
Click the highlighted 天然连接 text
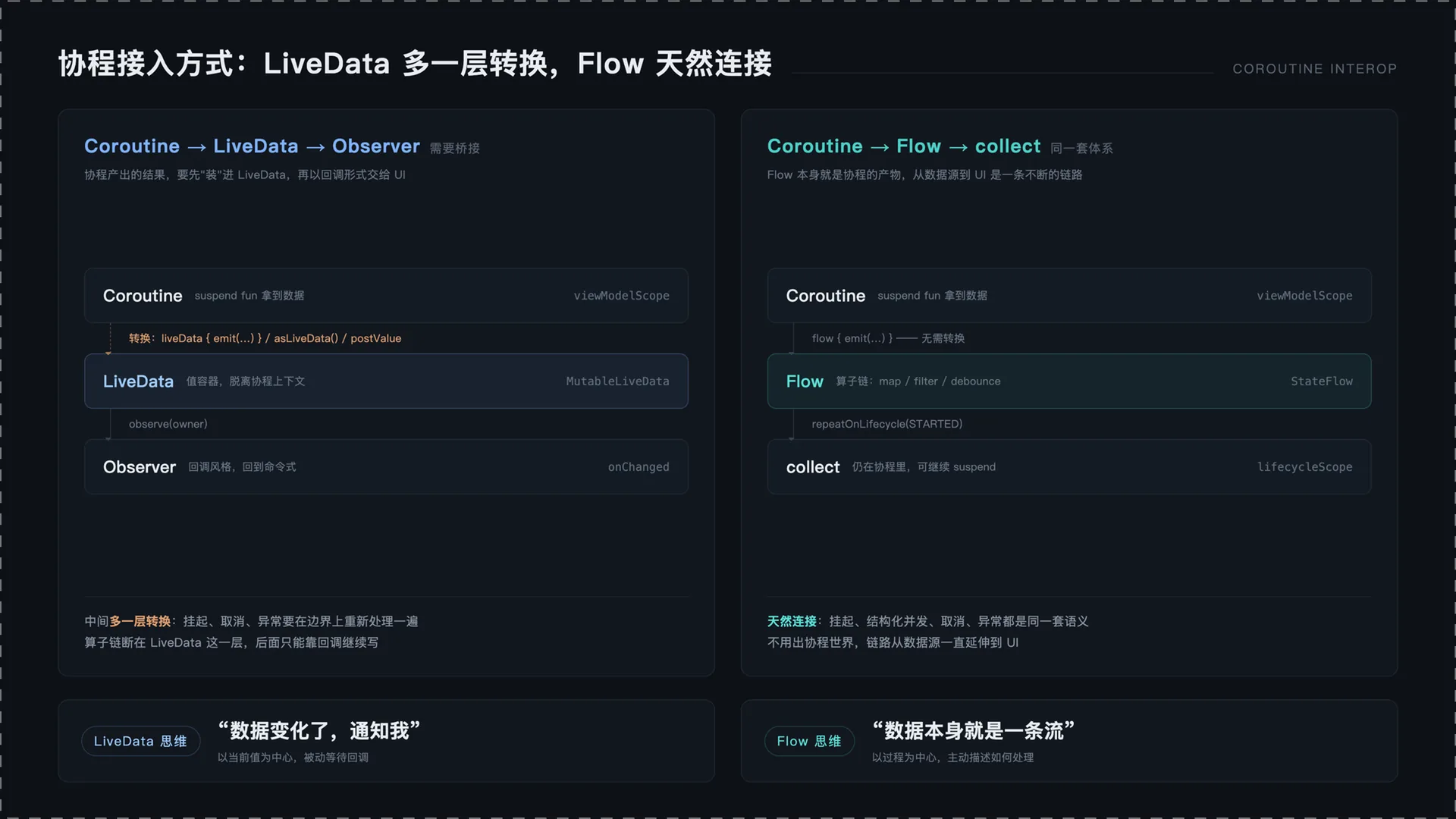tap(792, 622)
